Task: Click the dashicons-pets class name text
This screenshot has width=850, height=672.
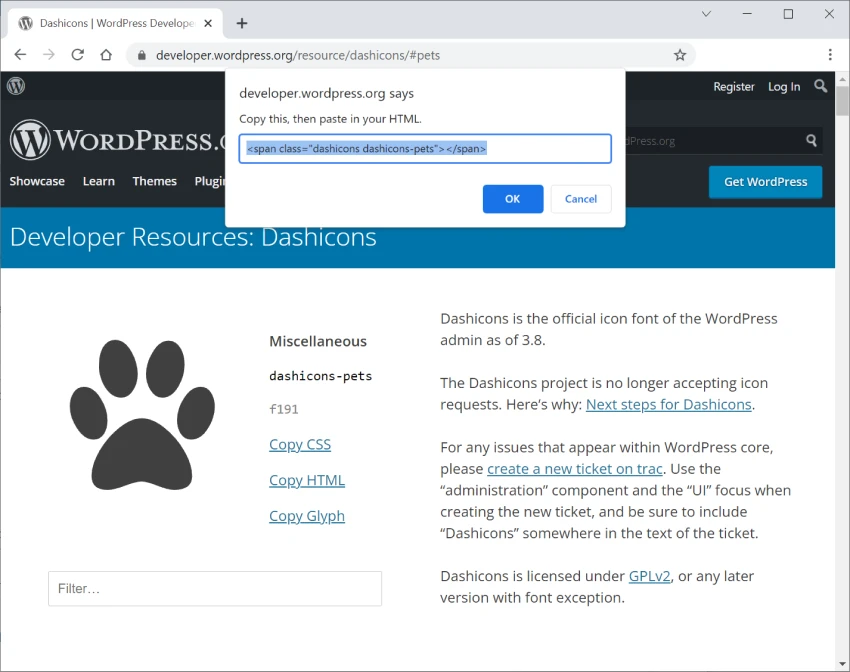Action: [320, 376]
